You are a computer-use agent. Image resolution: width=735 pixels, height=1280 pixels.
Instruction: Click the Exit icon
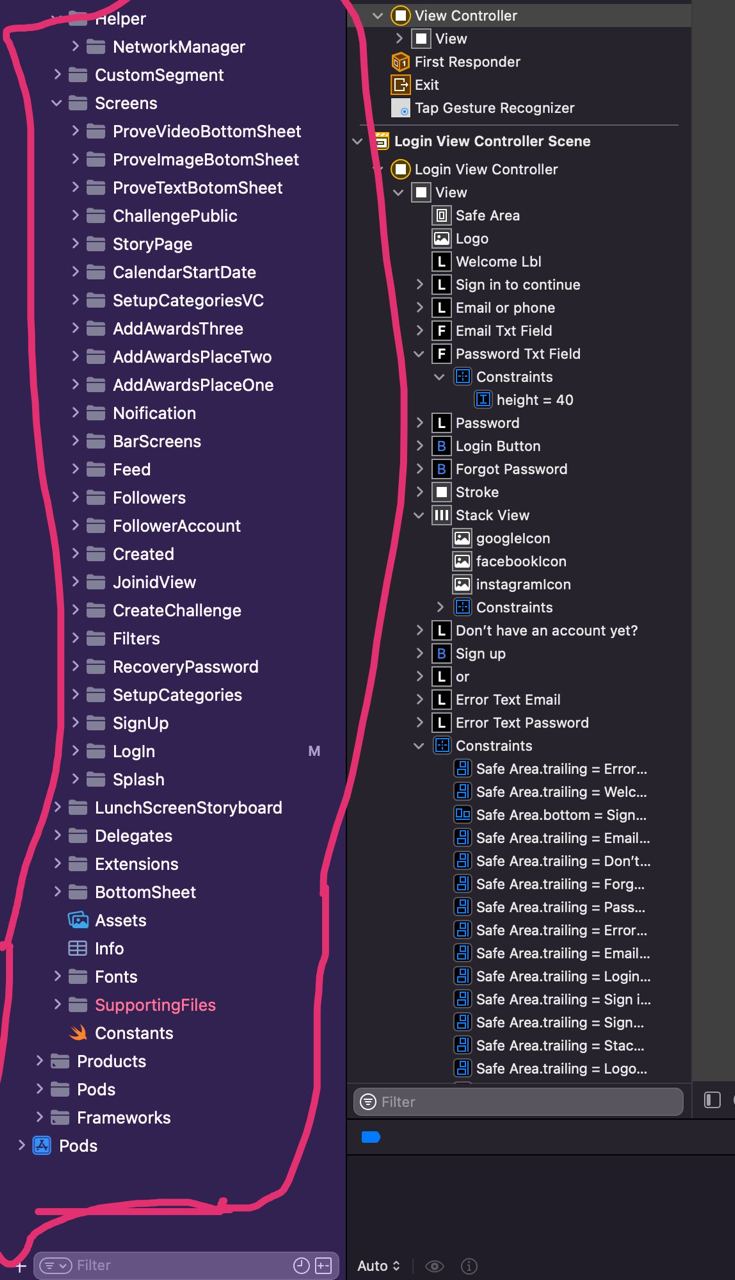[x=401, y=84]
